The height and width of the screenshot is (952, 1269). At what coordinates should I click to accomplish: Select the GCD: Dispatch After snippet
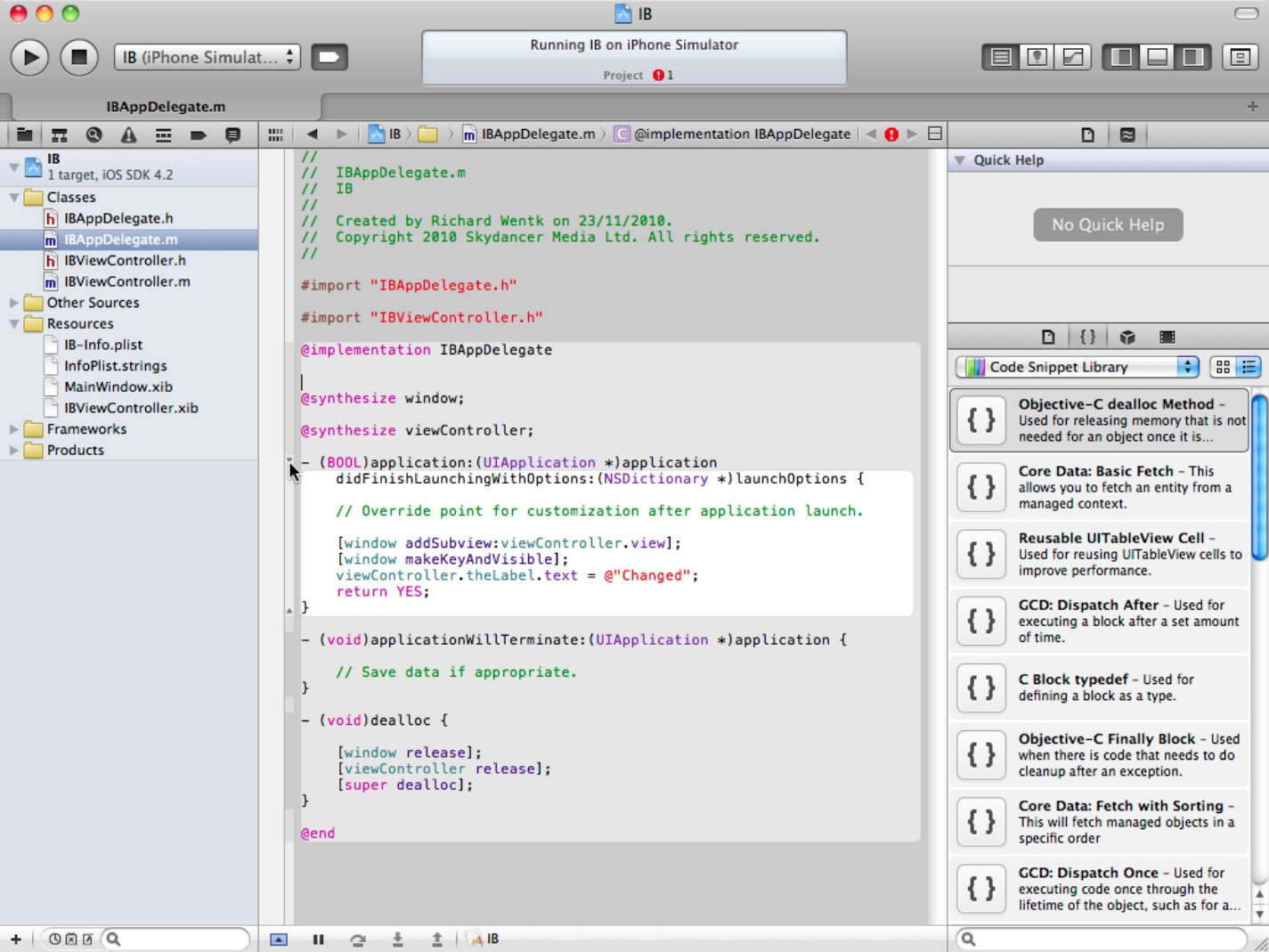(x=1100, y=621)
